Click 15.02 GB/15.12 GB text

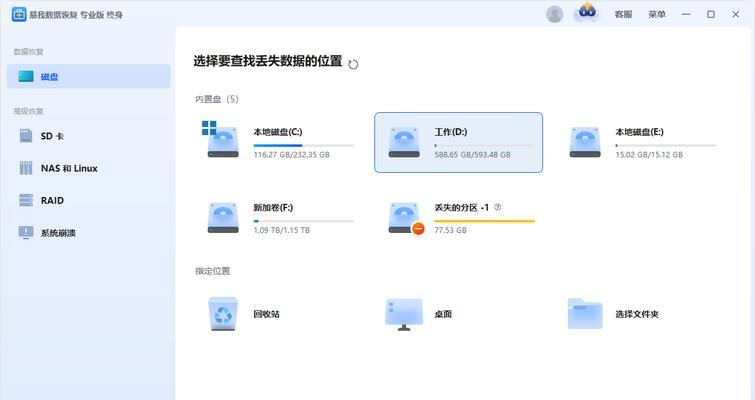click(x=649, y=155)
